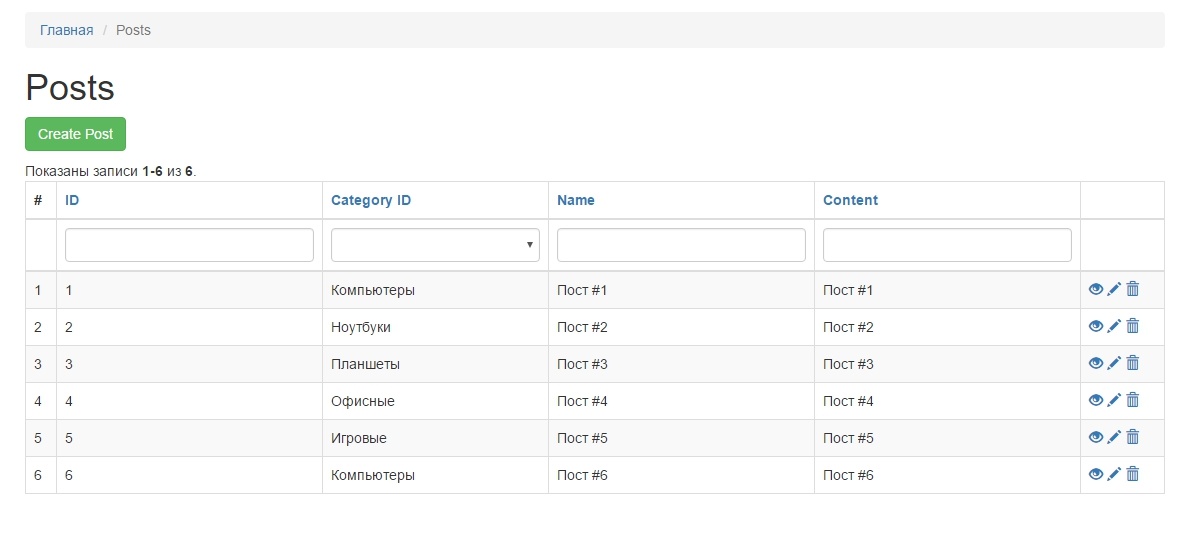Sort by Content column header

850,200
